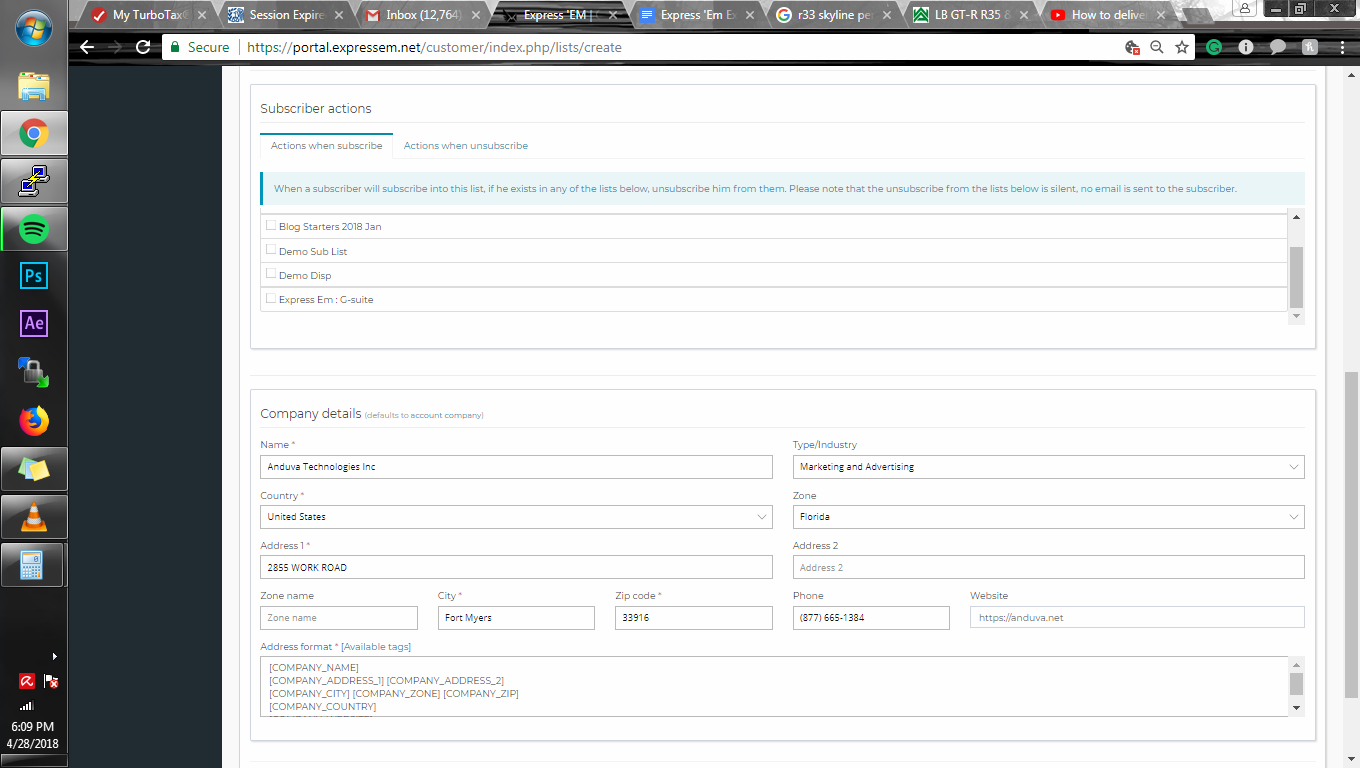Switch to the Actions when unsubscribe tab
The height and width of the screenshot is (768, 1360).
pyautogui.click(x=466, y=146)
